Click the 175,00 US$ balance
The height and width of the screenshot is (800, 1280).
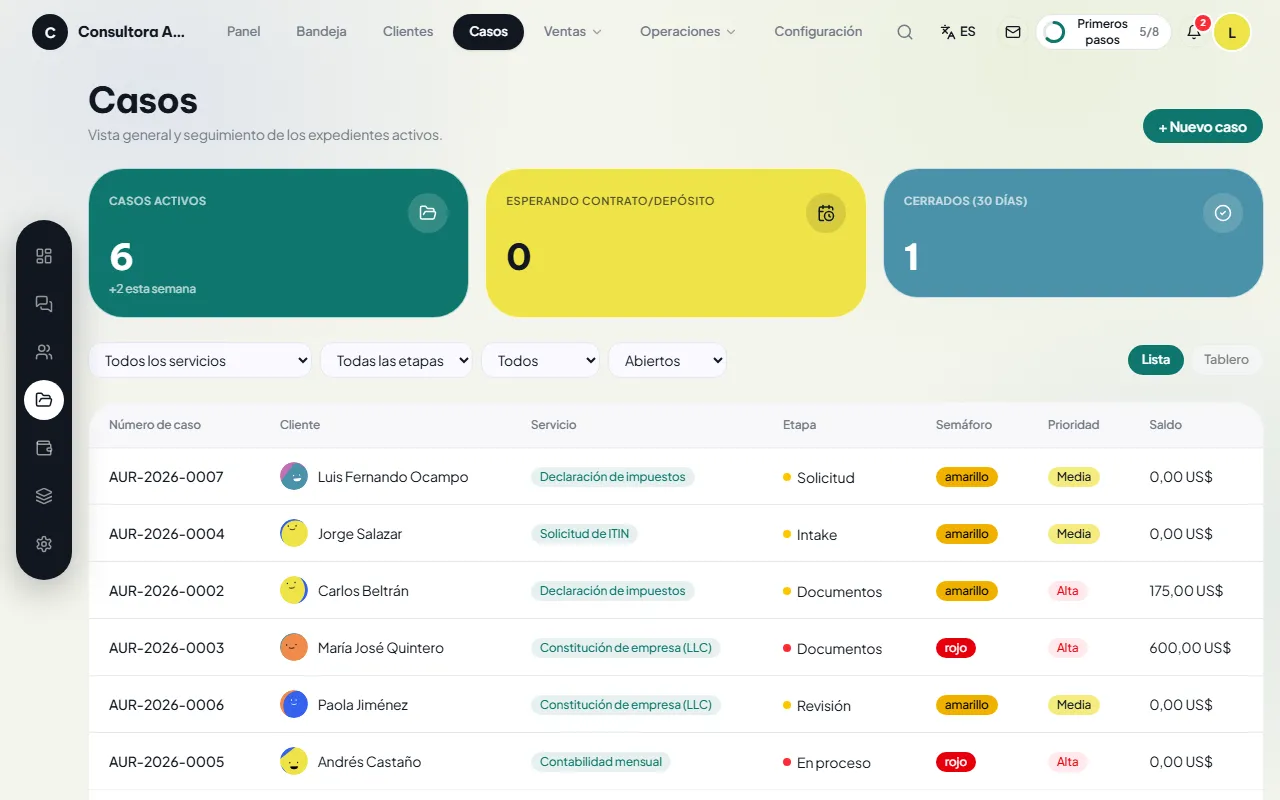1186,591
